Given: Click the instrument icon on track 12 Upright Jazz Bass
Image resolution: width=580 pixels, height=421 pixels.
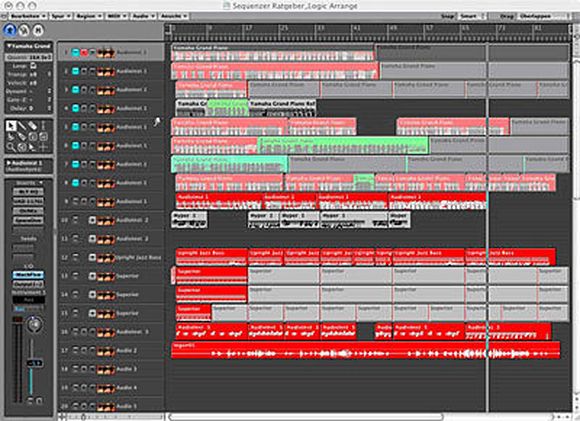Looking at the screenshot, I should [105, 258].
